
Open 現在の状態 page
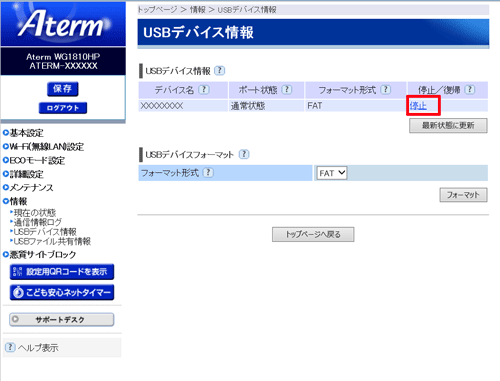click(35, 212)
